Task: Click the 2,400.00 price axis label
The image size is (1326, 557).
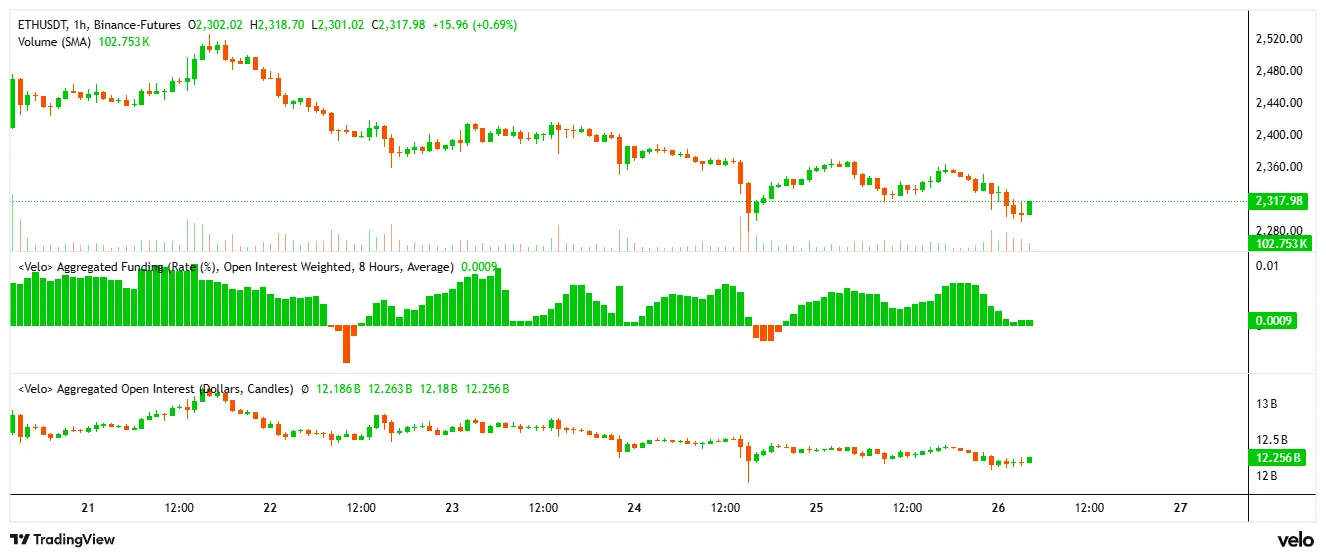Action: [1278, 135]
